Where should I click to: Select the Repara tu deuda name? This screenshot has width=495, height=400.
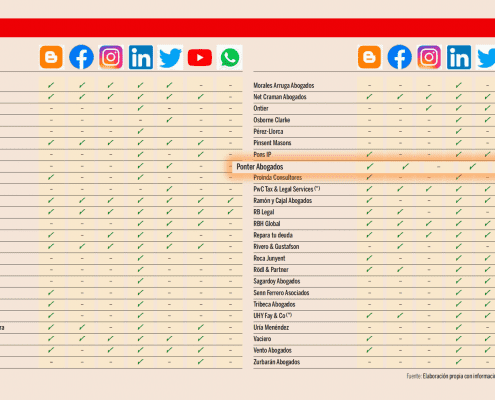point(273,235)
